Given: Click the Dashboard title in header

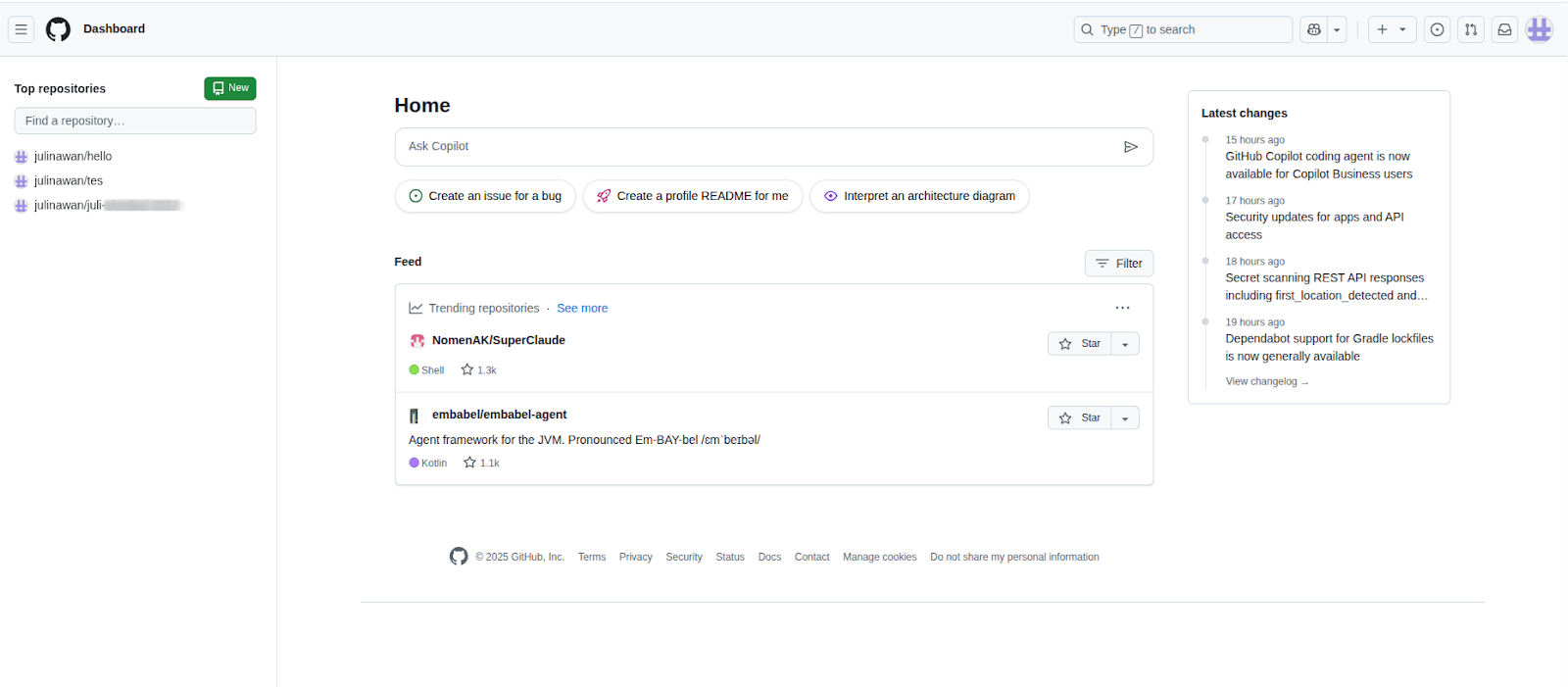Looking at the screenshot, I should click(114, 28).
